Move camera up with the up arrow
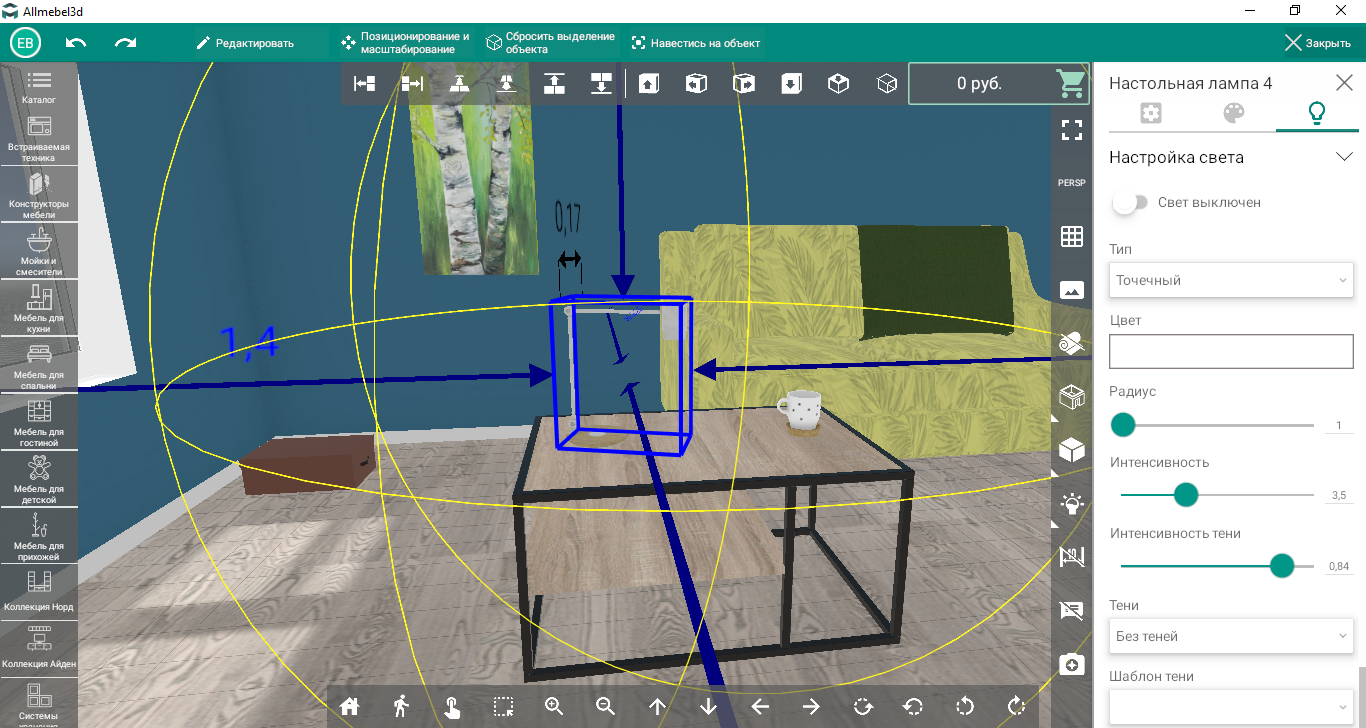This screenshot has height=728, width=1366. (x=657, y=706)
